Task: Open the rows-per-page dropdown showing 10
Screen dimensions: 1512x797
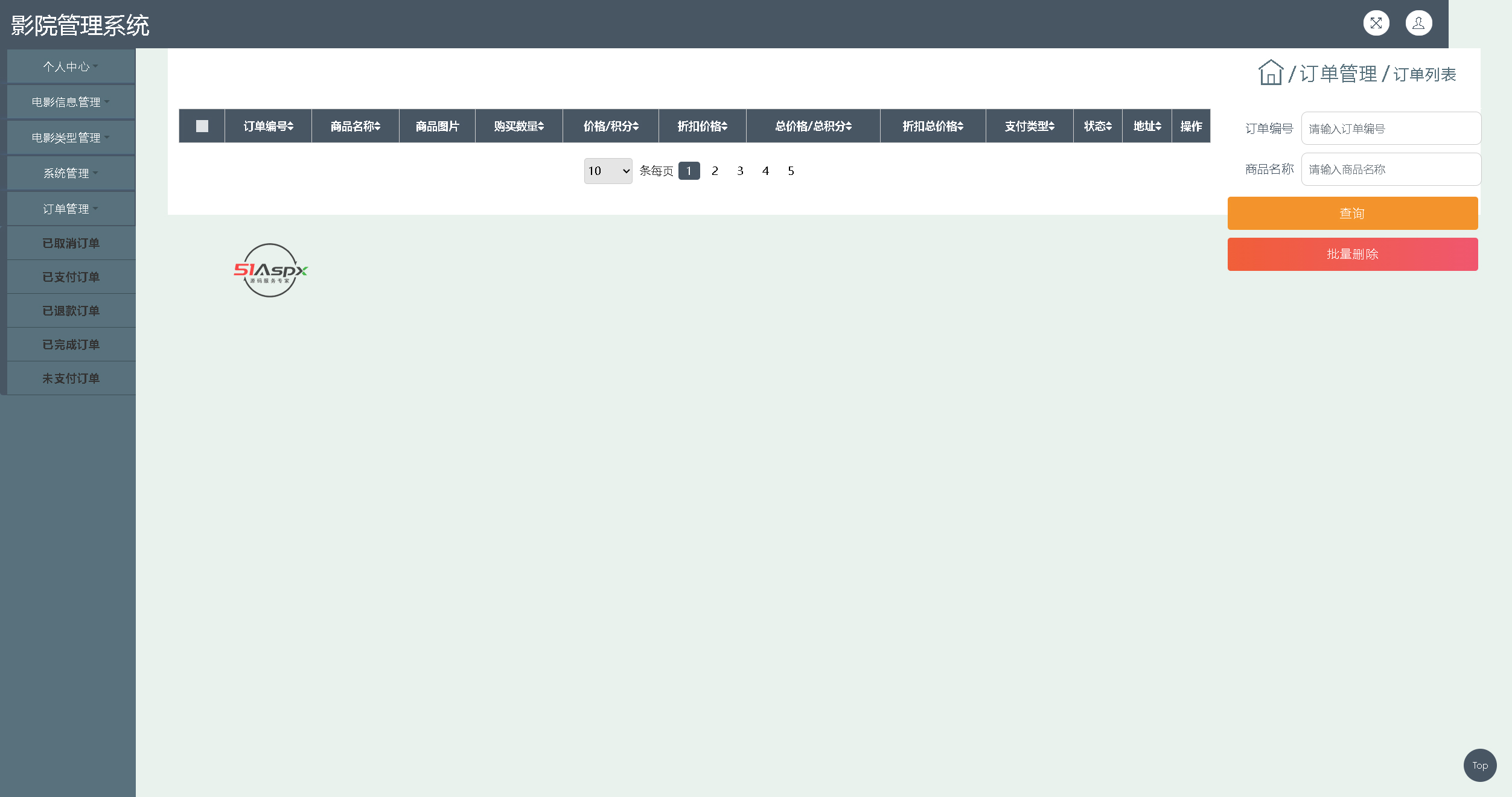Action: click(608, 171)
